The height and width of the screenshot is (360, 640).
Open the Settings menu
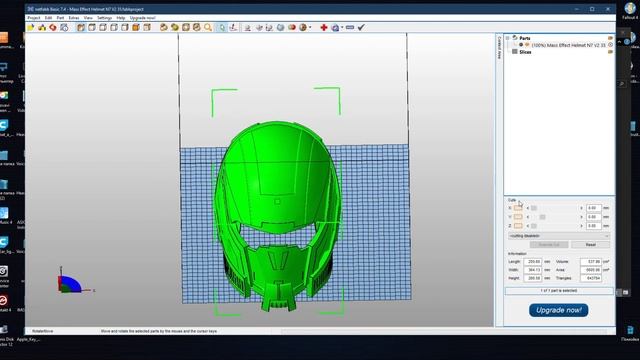tap(104, 18)
